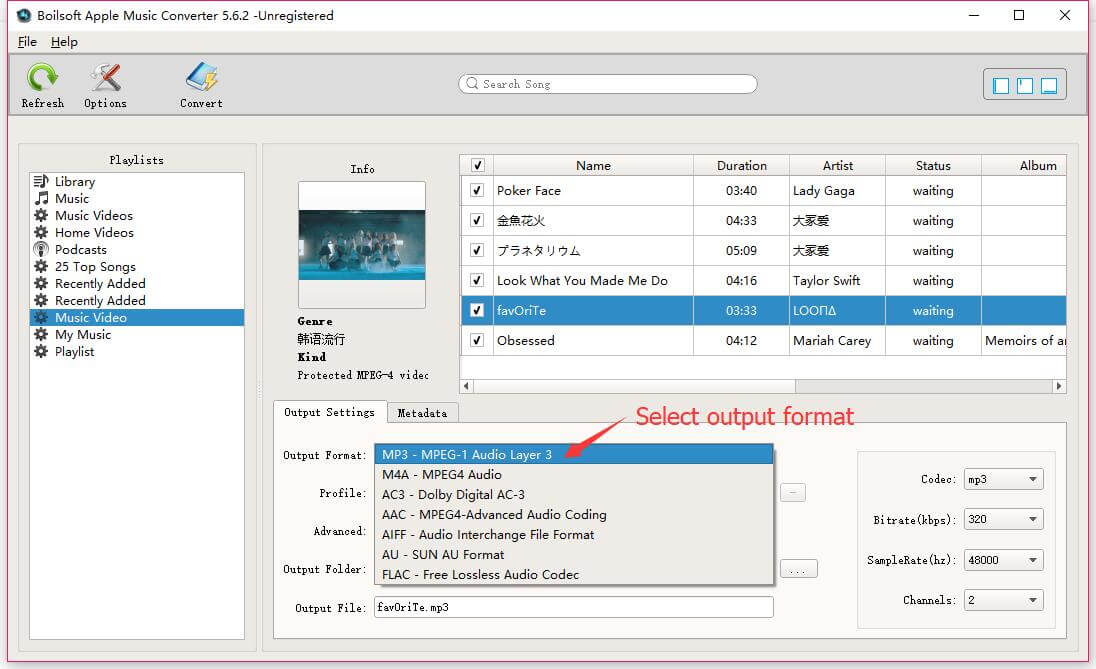The image size is (1096, 669).
Task: Switch to the middle layout view icon
Action: (1025, 85)
